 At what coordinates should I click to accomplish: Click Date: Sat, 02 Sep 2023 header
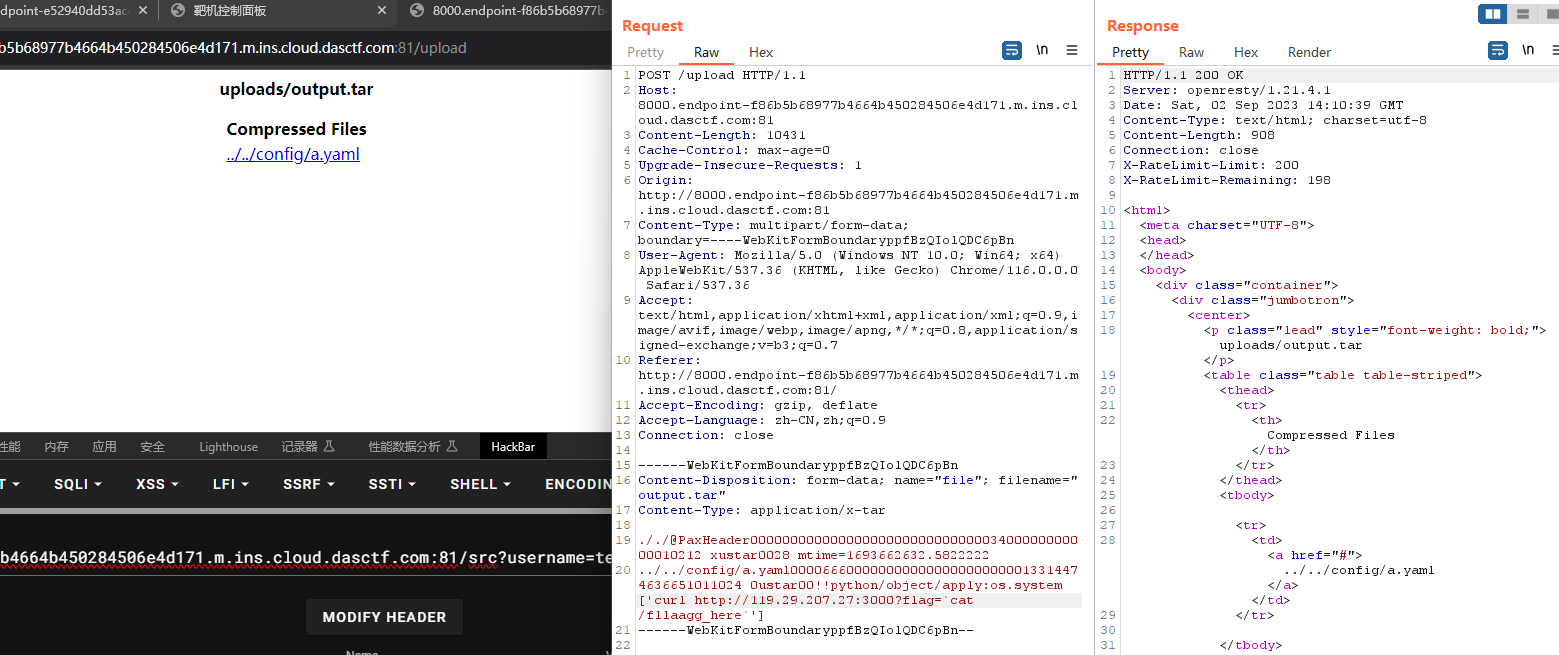pos(1263,105)
